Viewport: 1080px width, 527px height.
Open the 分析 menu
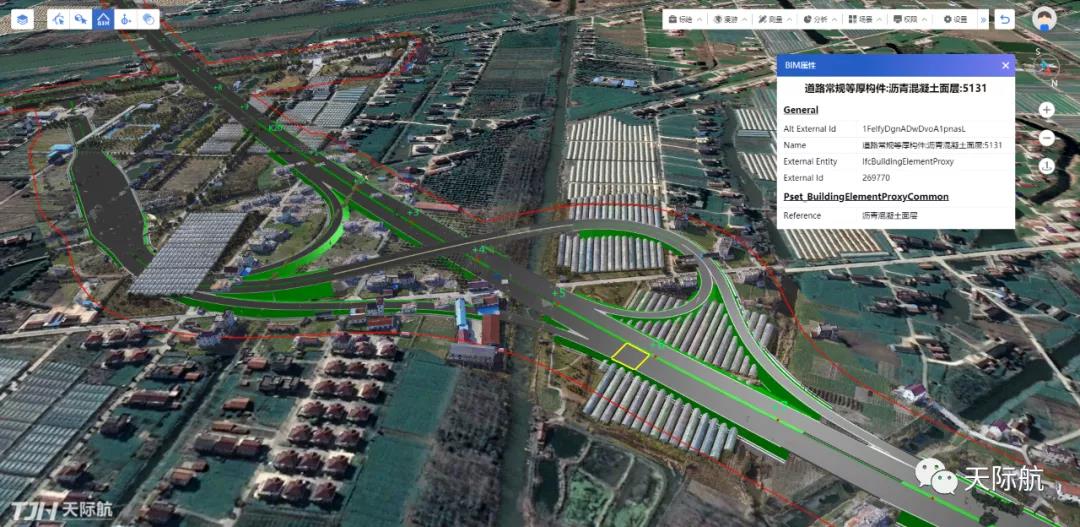click(x=820, y=19)
